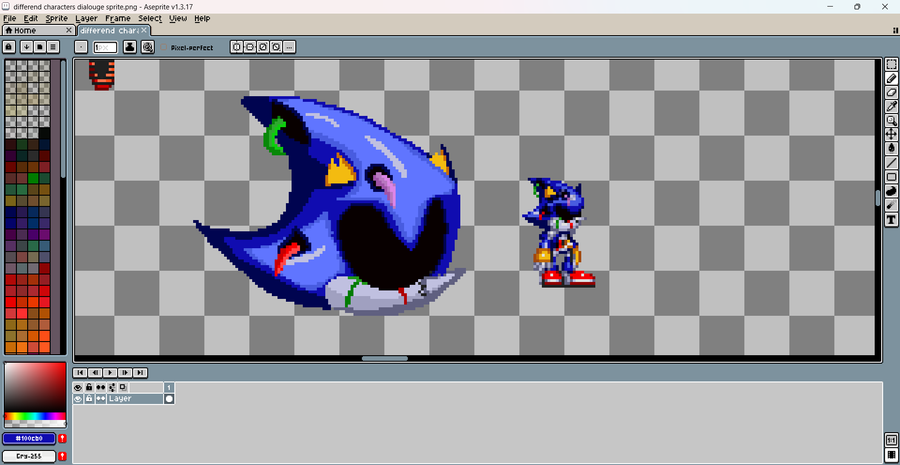Click the foreground color #100cb0 button
900x465 pixels.
tap(29, 439)
